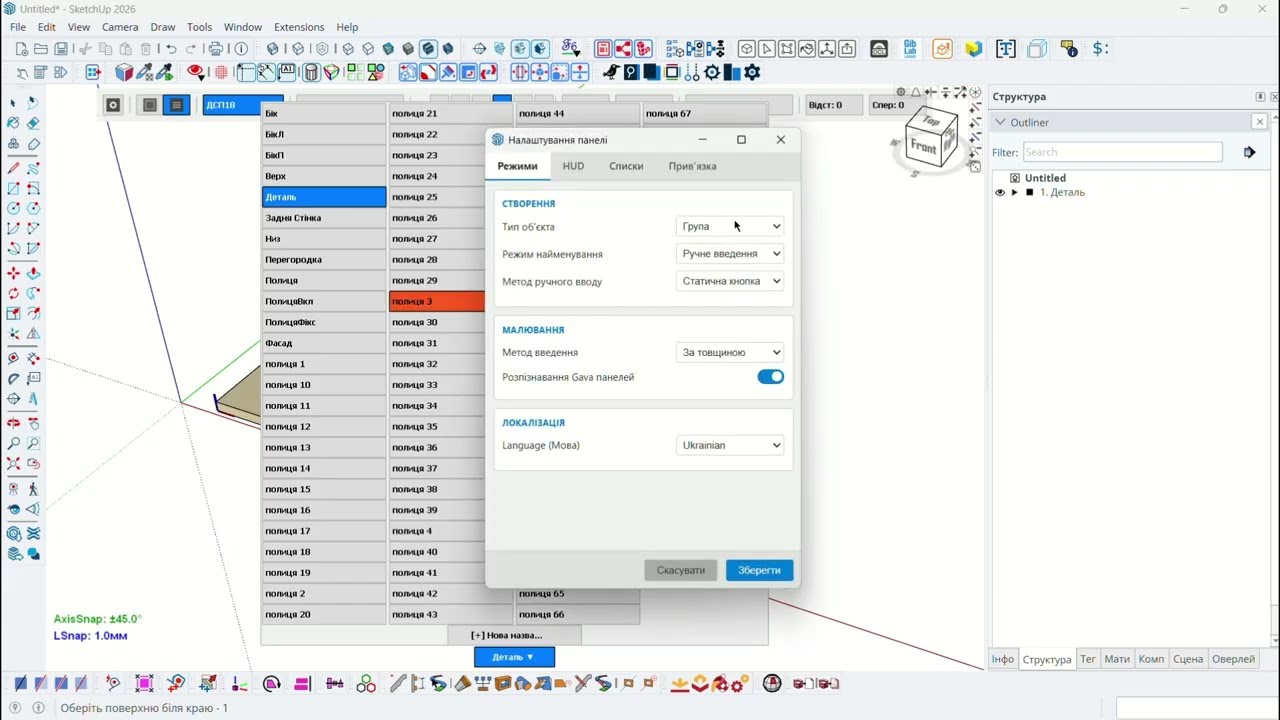Click the Open file folder icon
Image resolution: width=1280 pixels, height=720 pixels.
click(41, 49)
